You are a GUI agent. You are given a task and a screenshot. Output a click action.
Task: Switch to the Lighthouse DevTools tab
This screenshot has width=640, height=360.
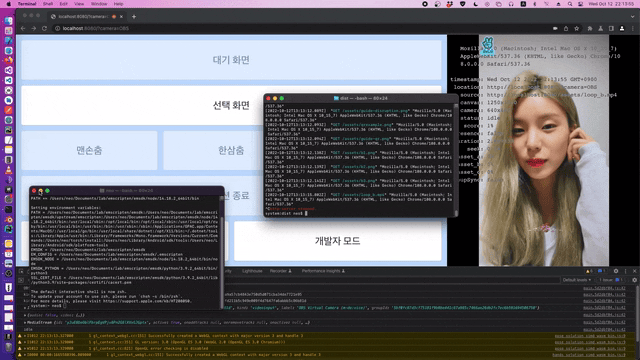252,271
